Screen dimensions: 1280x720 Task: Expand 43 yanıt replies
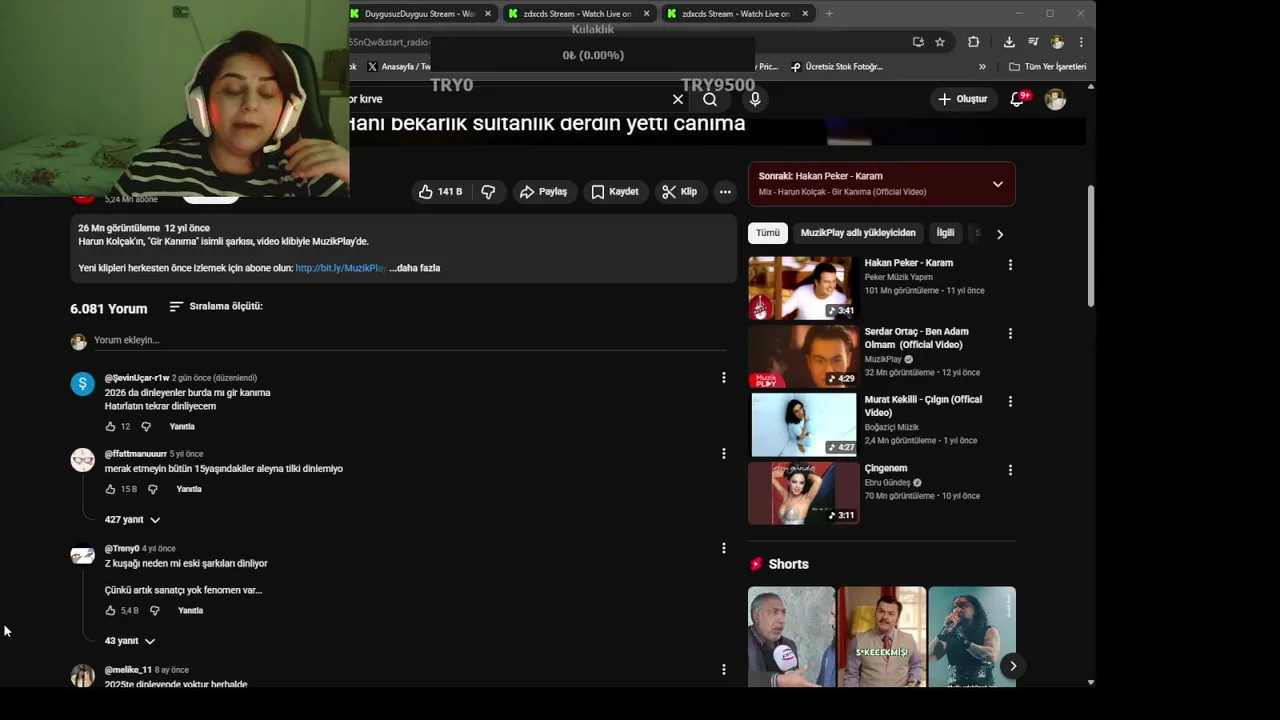(x=130, y=641)
